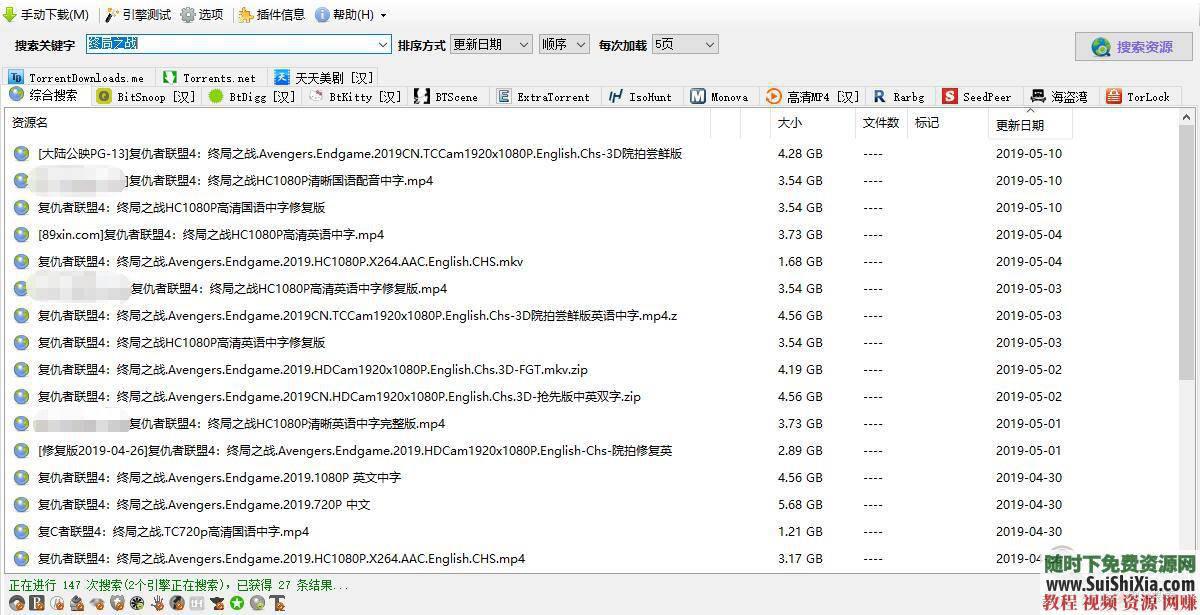Select the Avengers.Endgame.2019.1080P result entry

click(250, 477)
